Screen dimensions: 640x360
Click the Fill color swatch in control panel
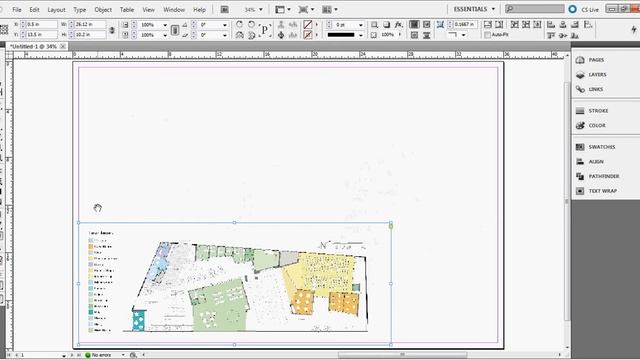click(x=308, y=25)
